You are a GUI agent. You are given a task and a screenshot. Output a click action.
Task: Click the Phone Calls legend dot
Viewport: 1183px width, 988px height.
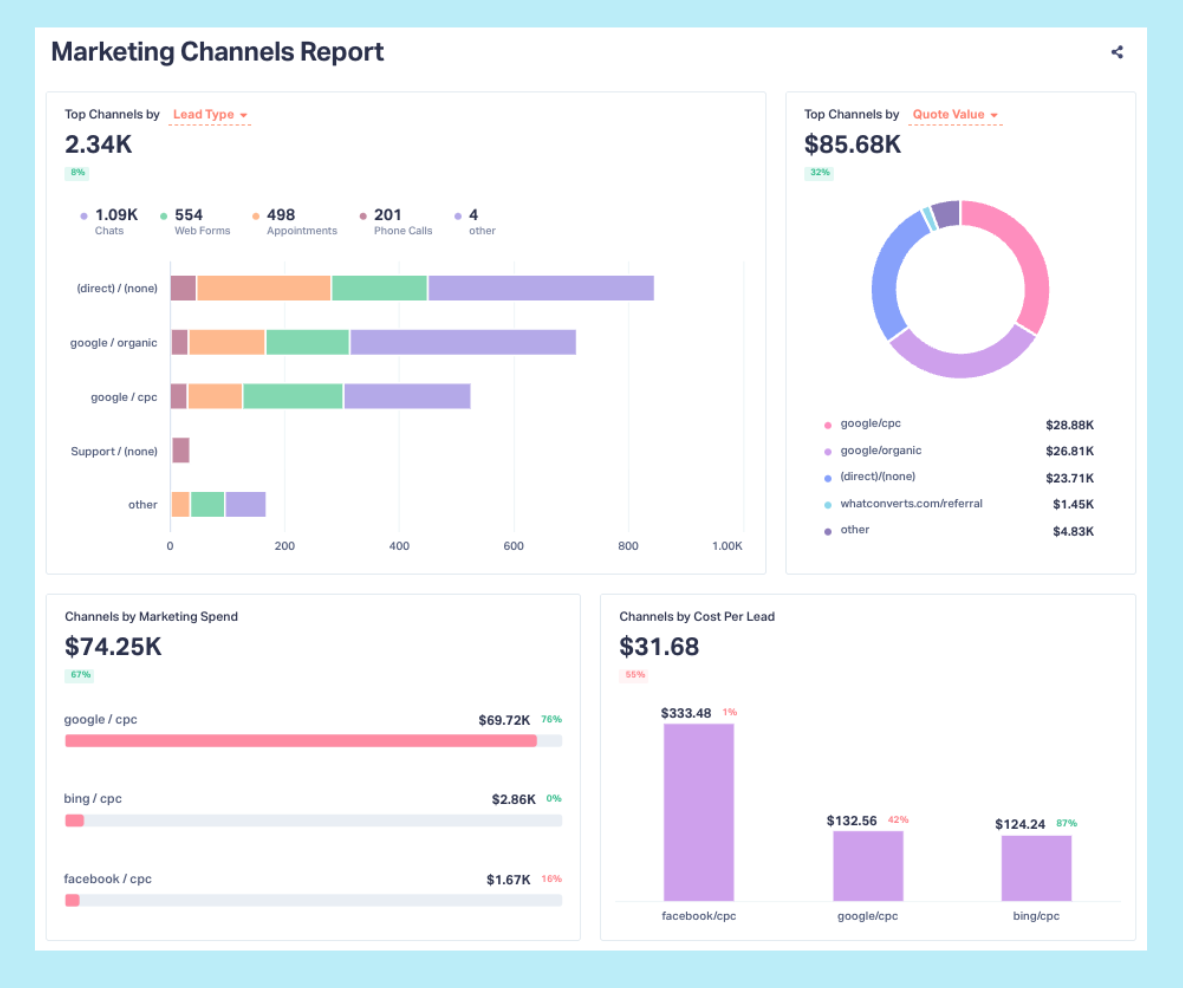click(x=363, y=215)
